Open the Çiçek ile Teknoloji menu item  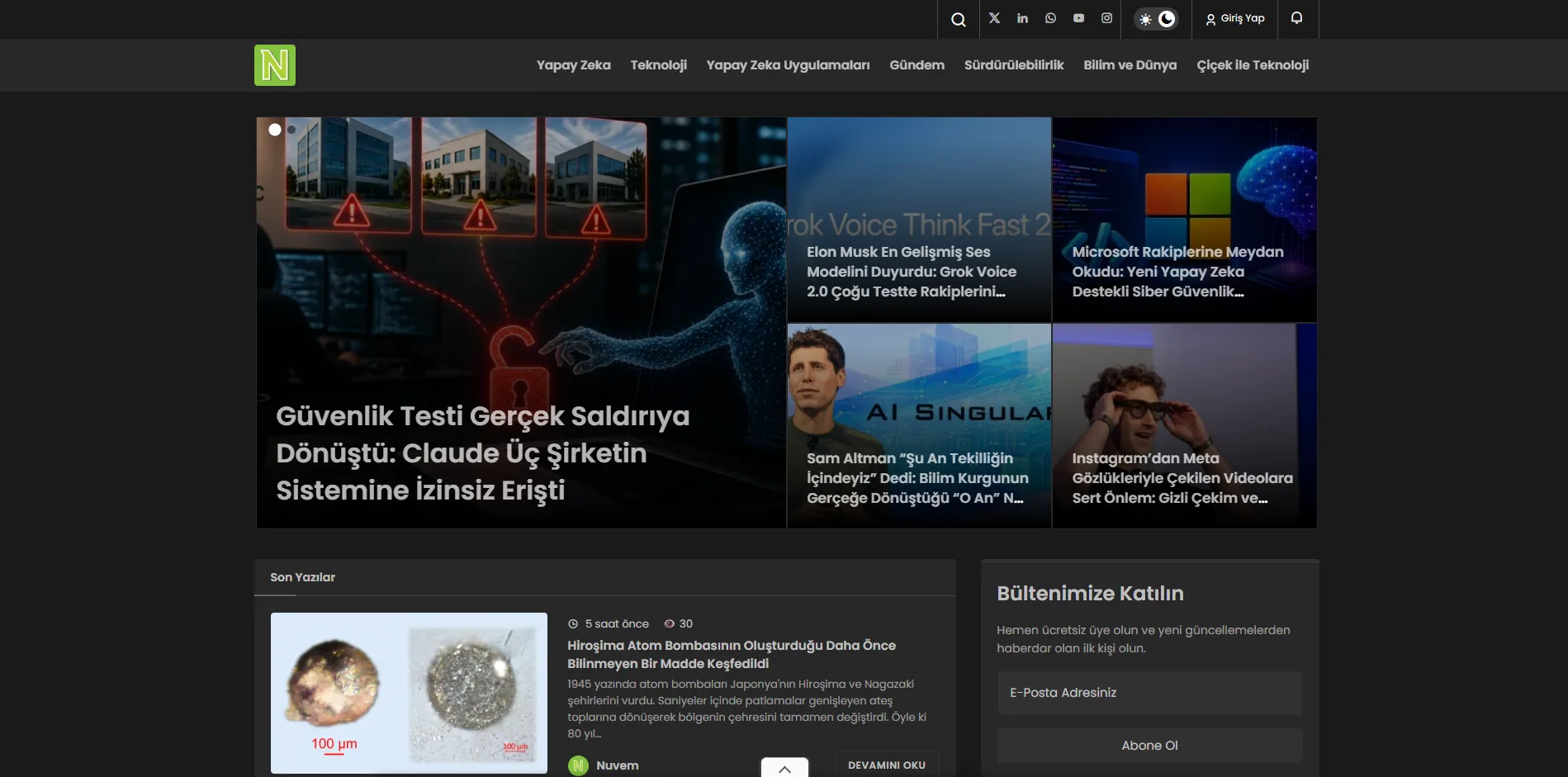(x=1253, y=65)
